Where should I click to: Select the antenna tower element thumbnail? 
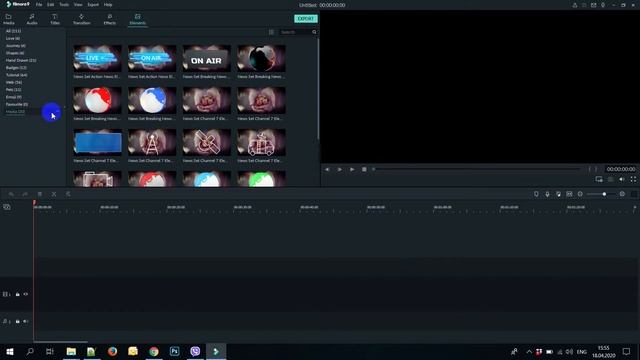(152, 142)
